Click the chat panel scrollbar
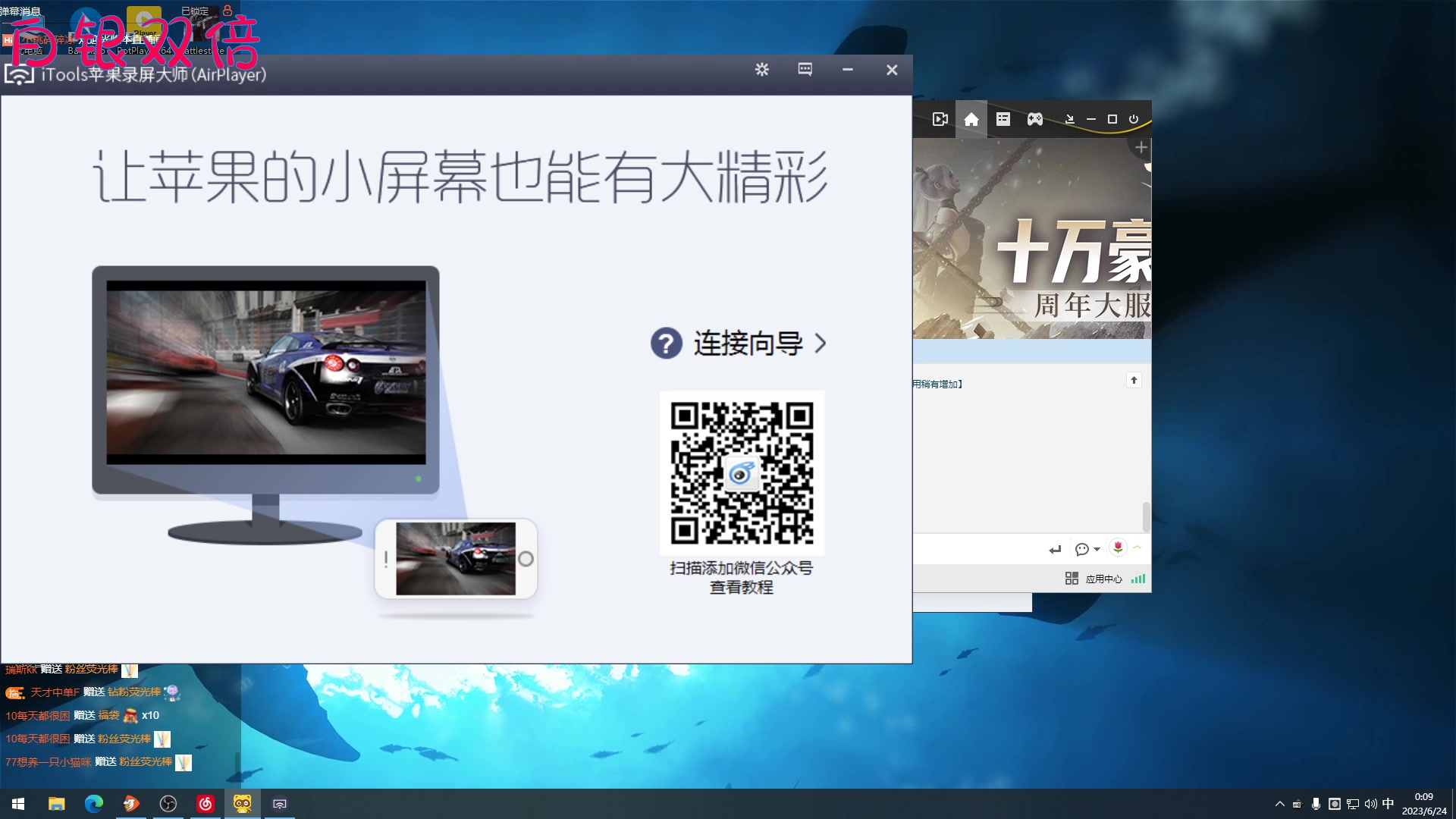 [1146, 516]
